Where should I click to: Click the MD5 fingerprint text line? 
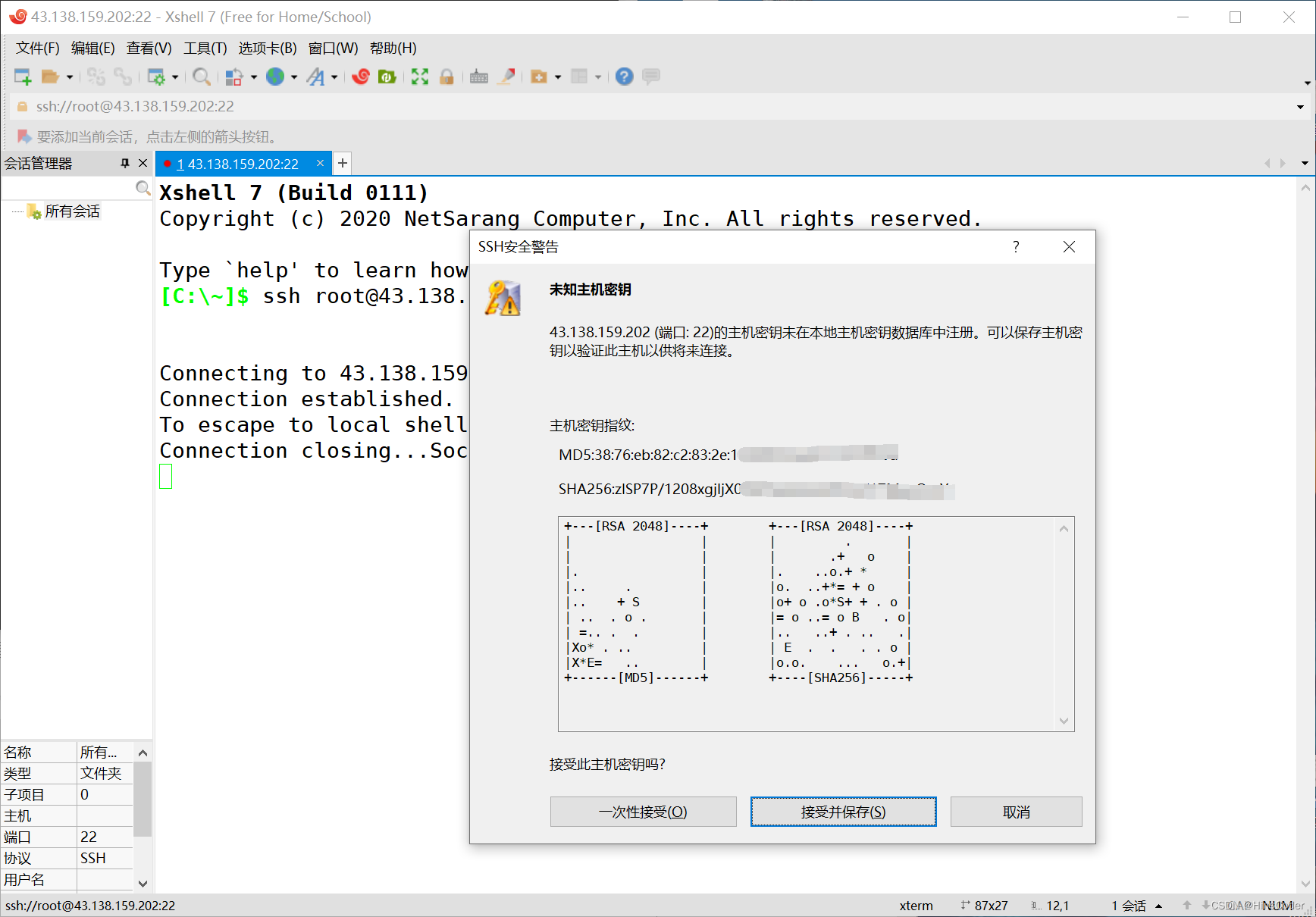pos(728,455)
